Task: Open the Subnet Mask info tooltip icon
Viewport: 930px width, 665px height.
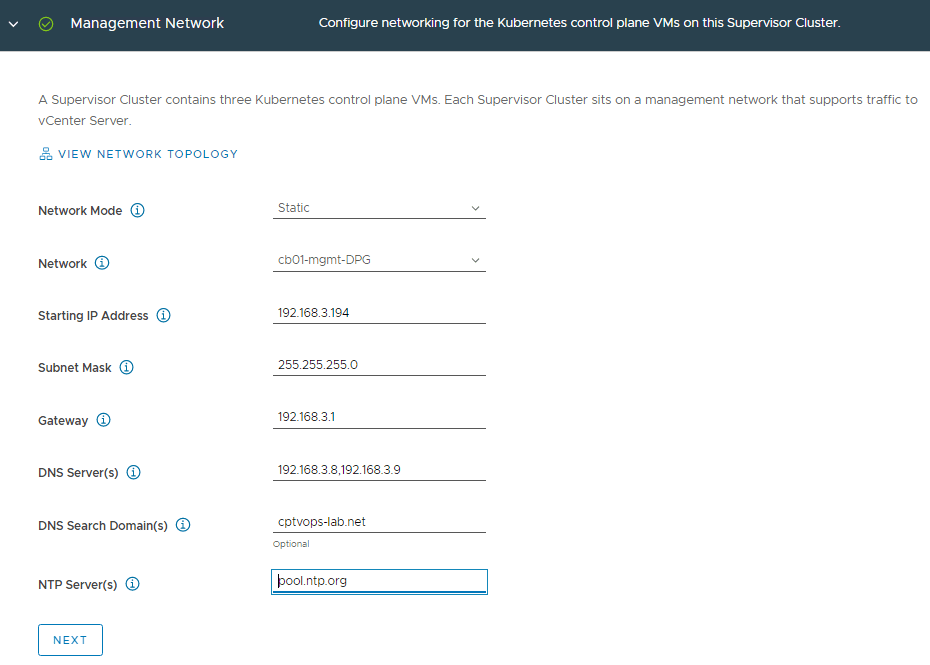Action: point(127,367)
